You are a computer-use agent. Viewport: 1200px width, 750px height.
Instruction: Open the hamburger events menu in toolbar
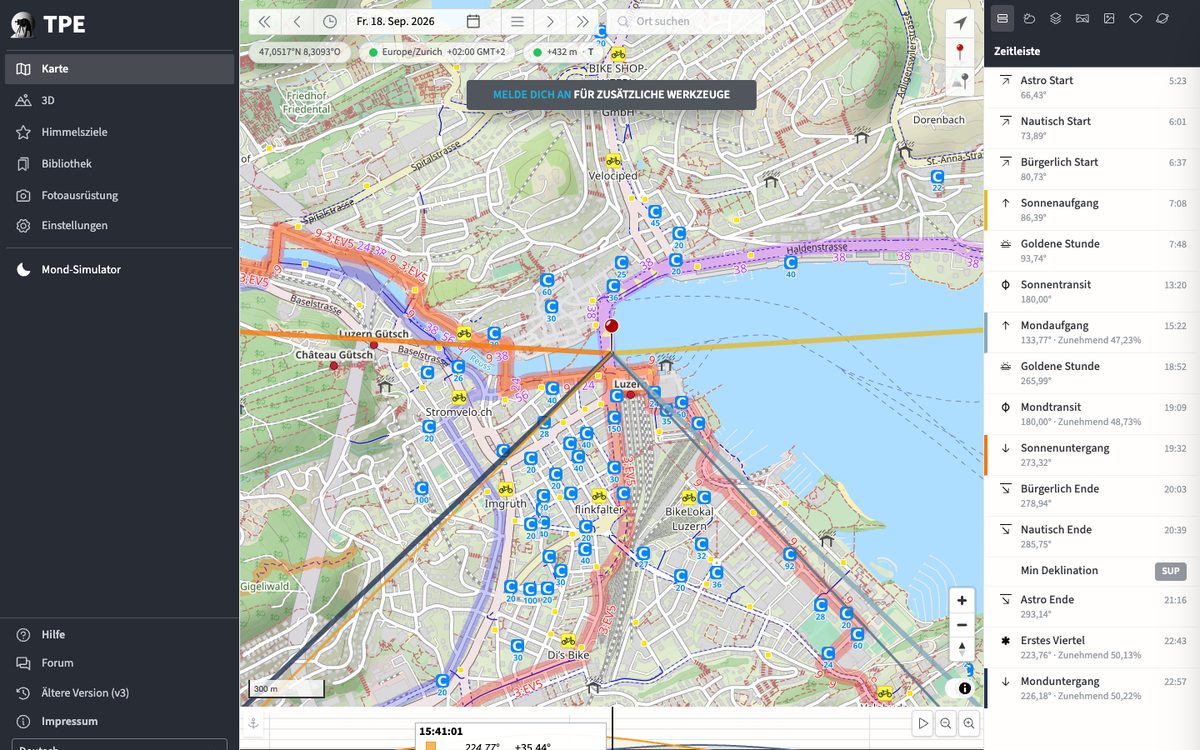click(517, 21)
